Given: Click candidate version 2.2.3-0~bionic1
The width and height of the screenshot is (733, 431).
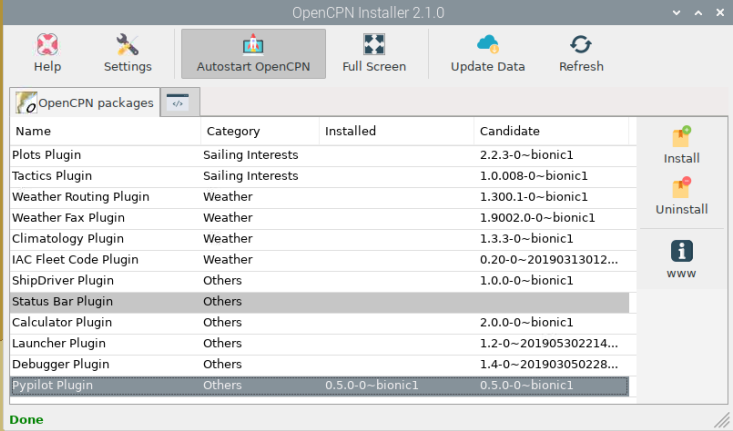Looking at the screenshot, I should click(526, 155).
